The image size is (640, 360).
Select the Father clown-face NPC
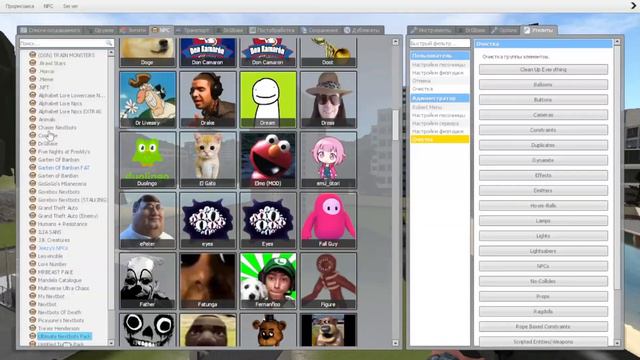(148, 281)
